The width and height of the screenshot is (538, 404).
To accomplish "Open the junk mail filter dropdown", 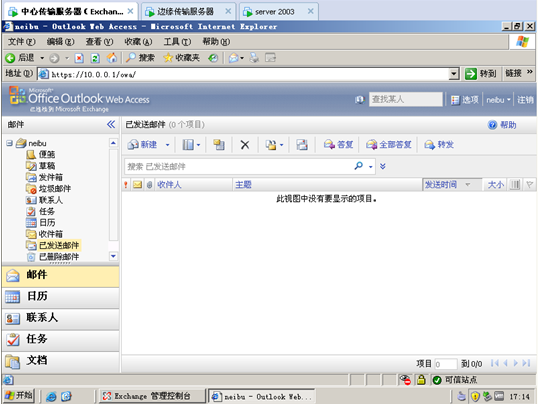I will [274, 145].
